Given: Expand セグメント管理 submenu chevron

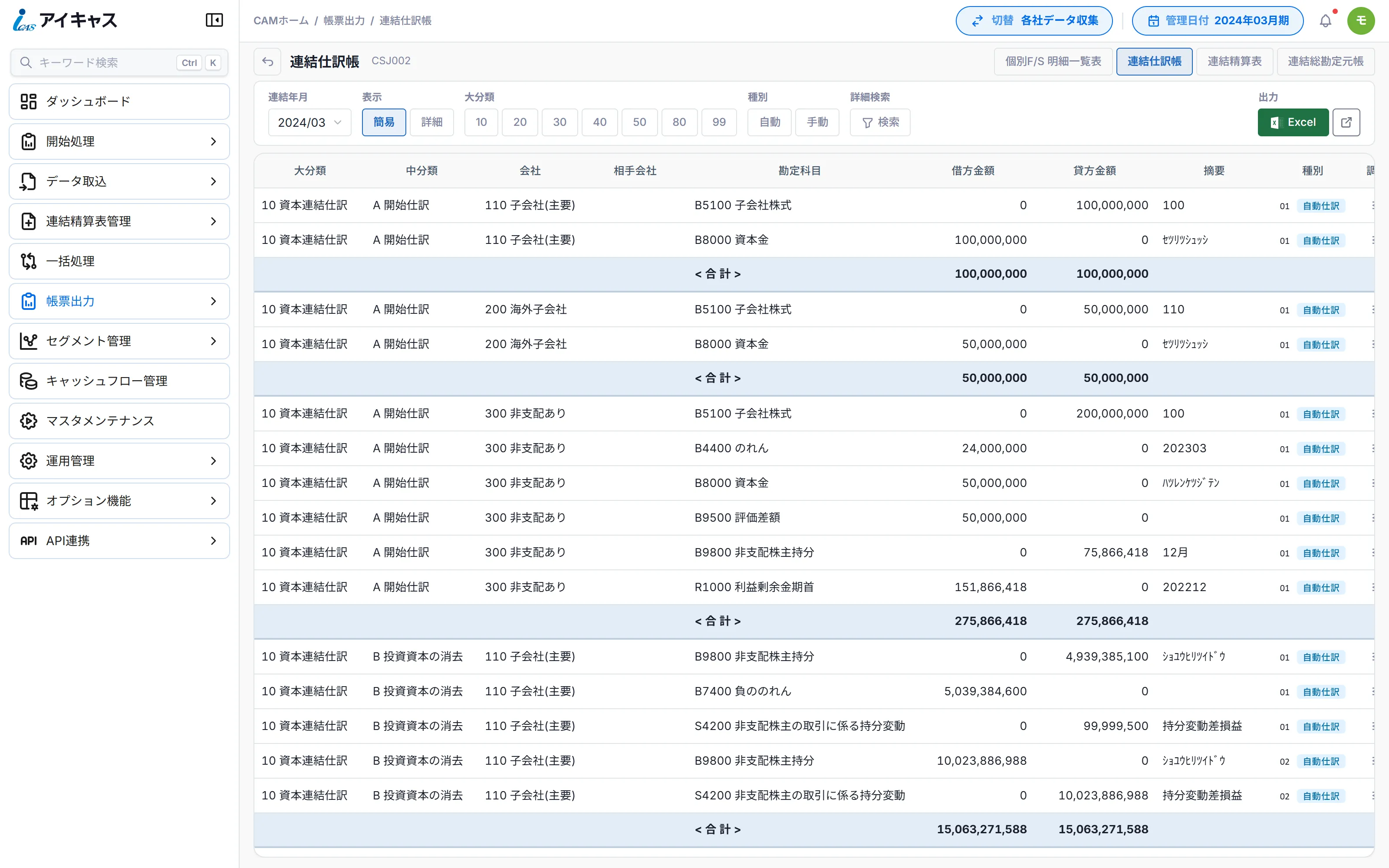Looking at the screenshot, I should pyautogui.click(x=214, y=341).
